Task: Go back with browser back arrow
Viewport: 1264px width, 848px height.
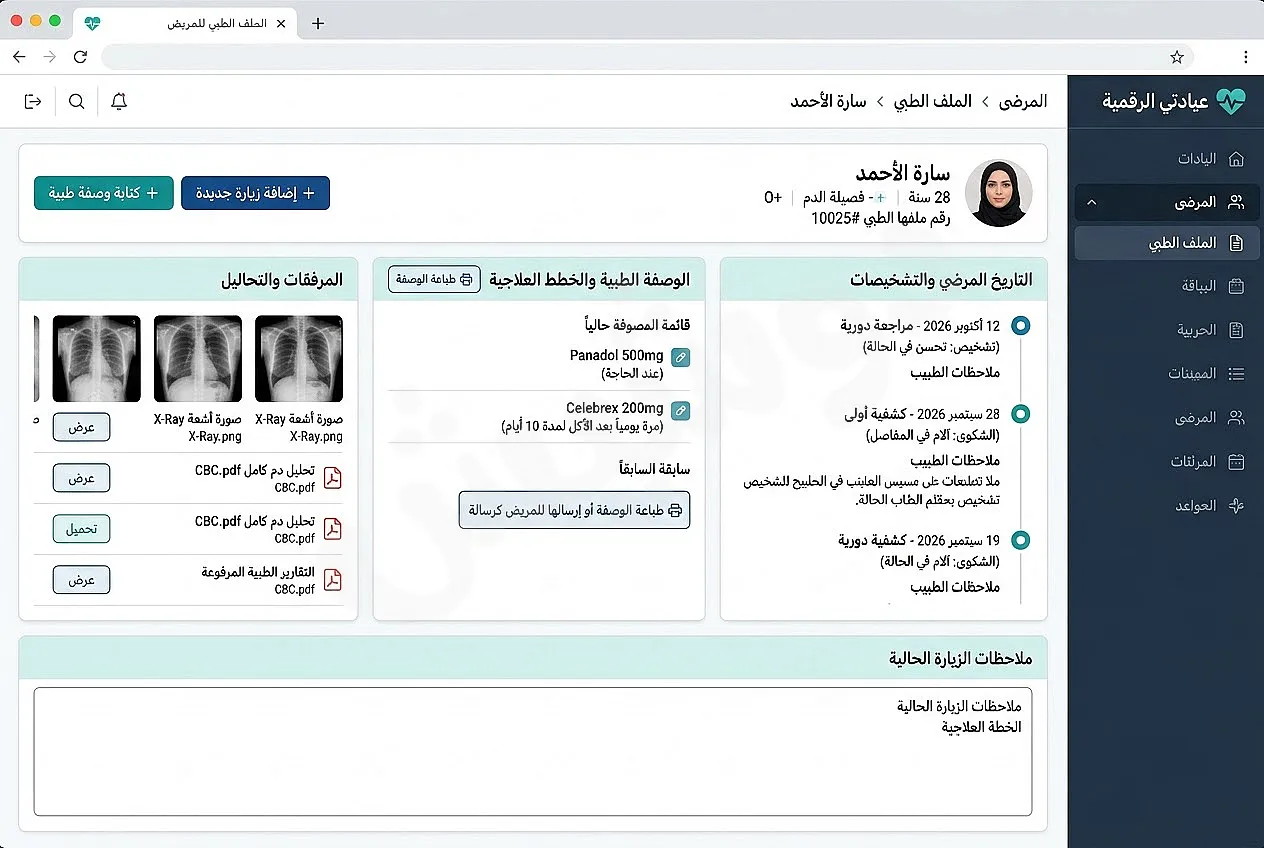Action: [x=19, y=57]
